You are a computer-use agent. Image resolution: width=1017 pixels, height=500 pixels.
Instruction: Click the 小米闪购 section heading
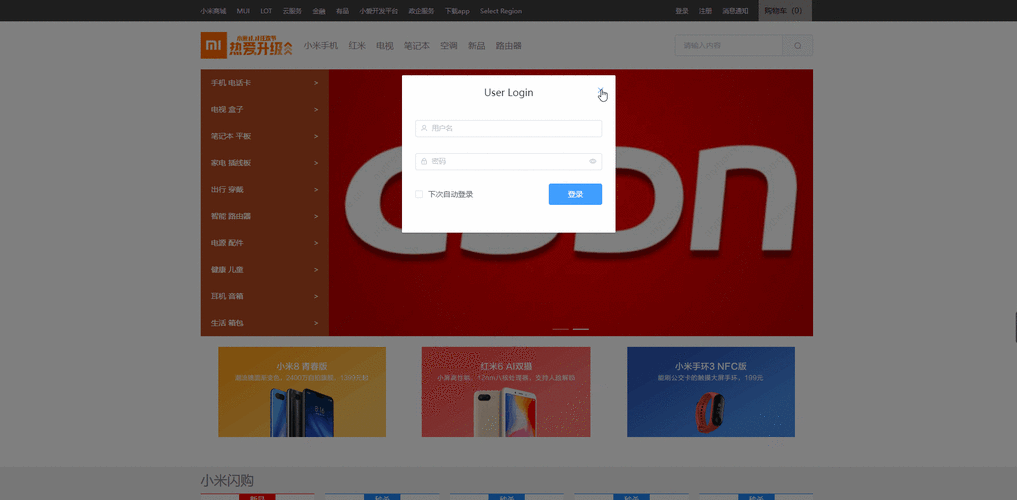coord(226,481)
